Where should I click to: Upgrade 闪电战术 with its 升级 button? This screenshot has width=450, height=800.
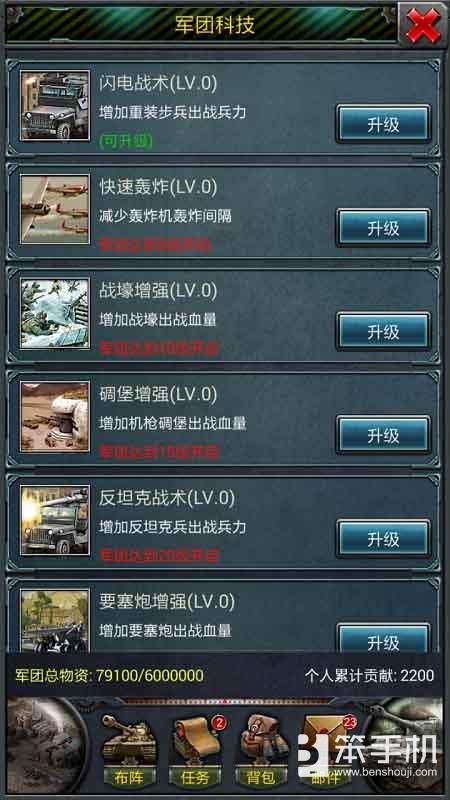[383, 124]
